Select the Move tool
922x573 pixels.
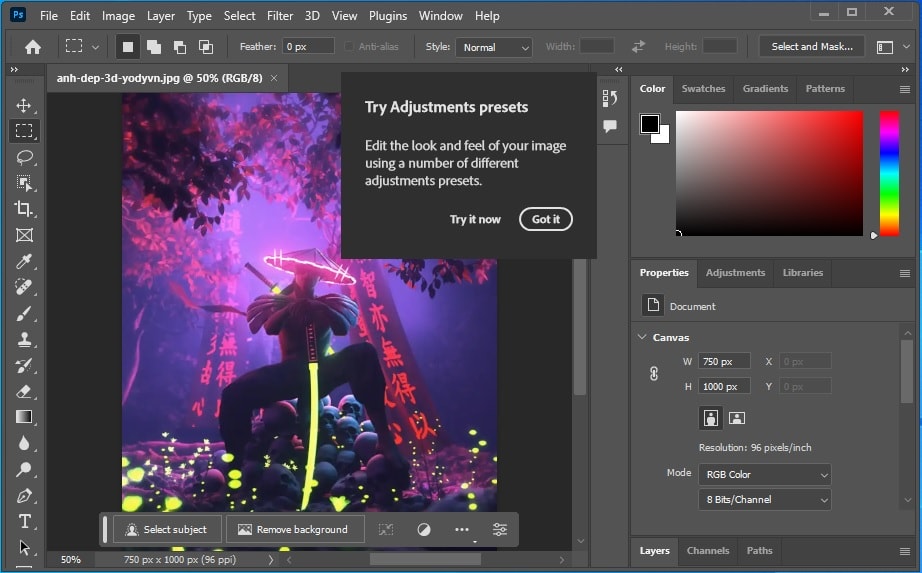(24, 105)
